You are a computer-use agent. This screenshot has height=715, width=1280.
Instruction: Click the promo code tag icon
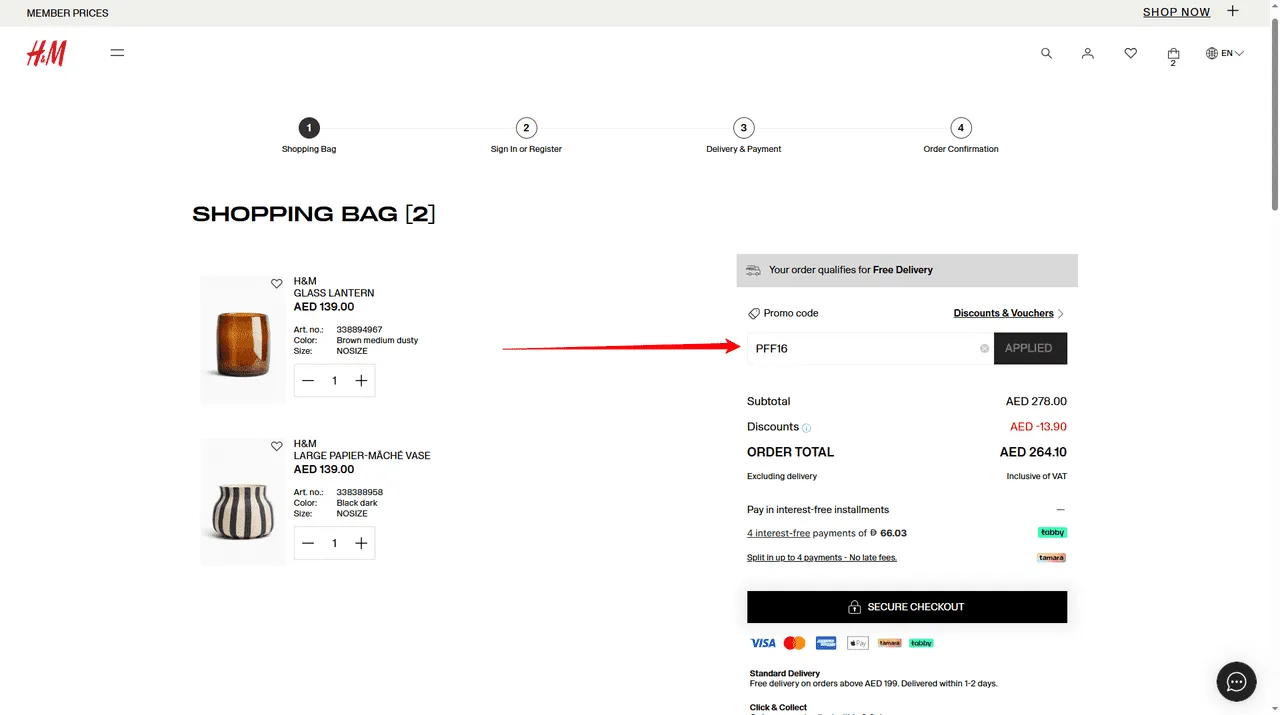click(x=754, y=313)
